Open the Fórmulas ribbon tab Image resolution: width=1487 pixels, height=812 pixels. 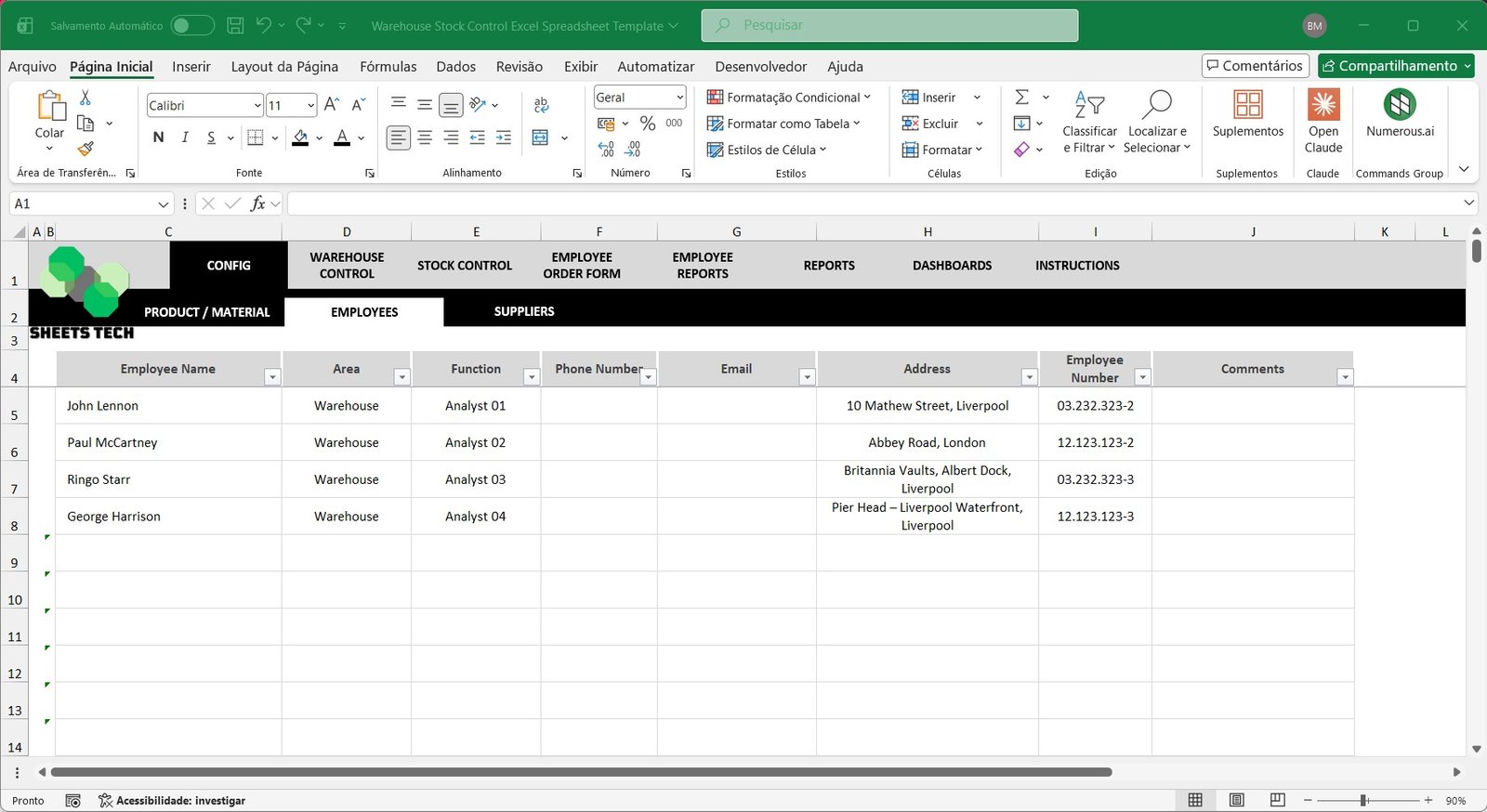[388, 66]
